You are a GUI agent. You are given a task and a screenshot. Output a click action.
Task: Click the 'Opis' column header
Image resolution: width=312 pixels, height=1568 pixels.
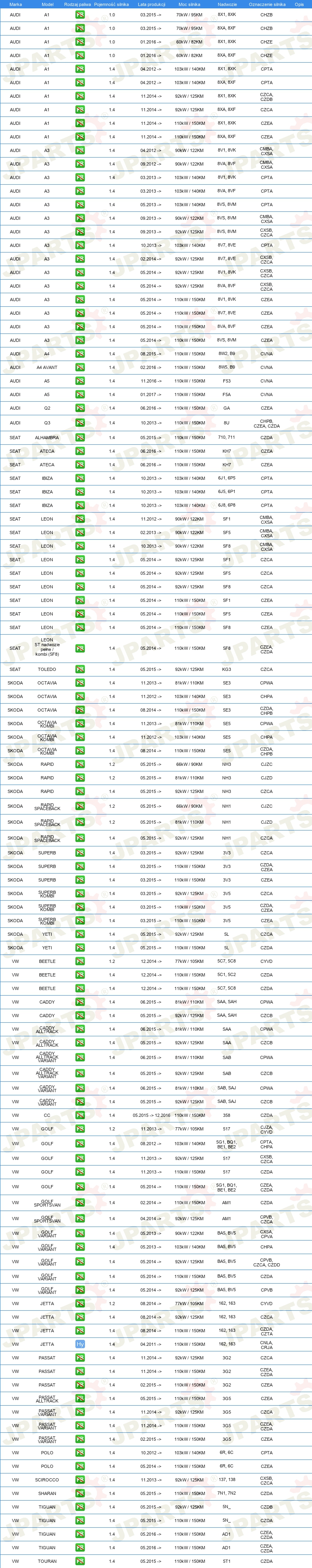[x=299, y=4]
